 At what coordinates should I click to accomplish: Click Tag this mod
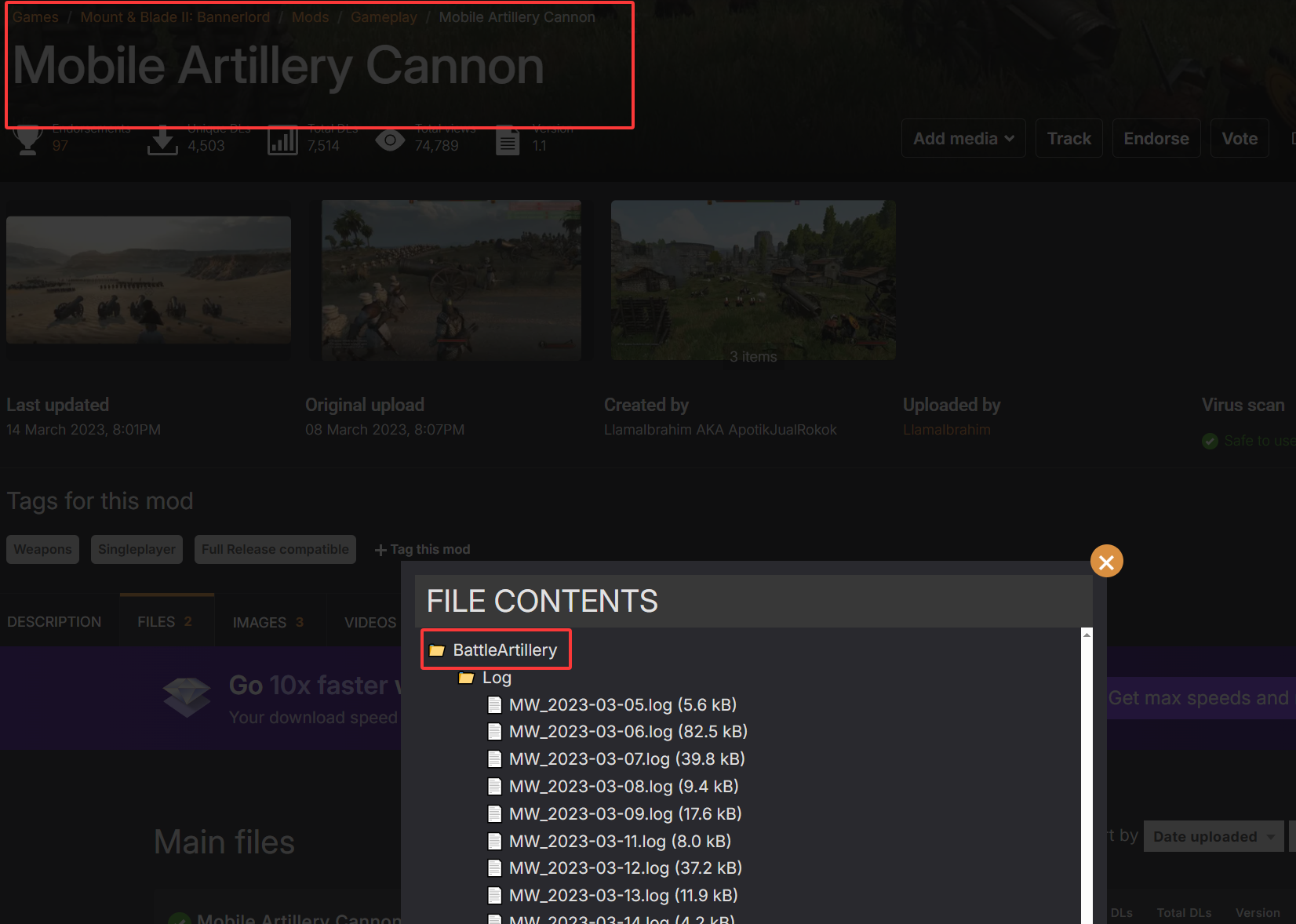pyautogui.click(x=422, y=550)
